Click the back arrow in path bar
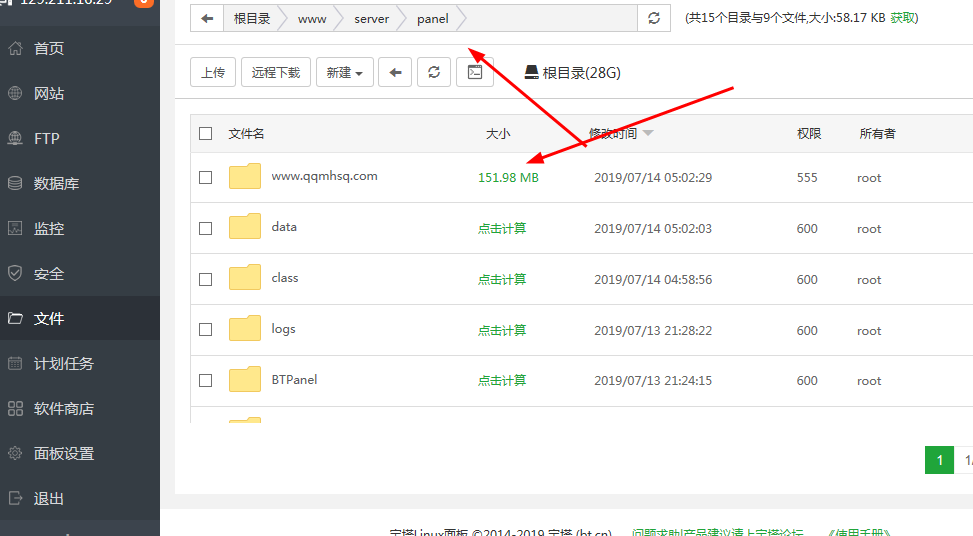 pyautogui.click(x=207, y=19)
